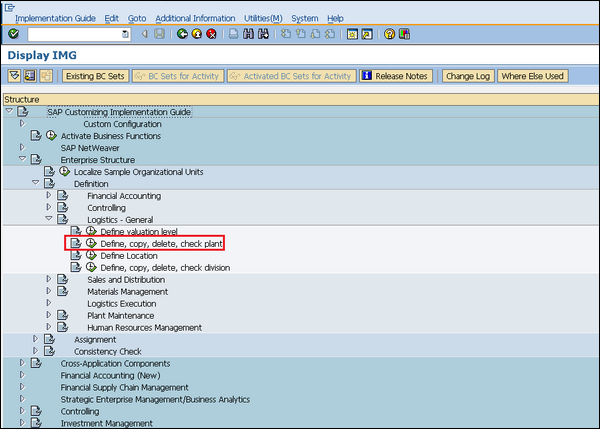Expand the Financial Accounting node under Definition

coord(47,196)
